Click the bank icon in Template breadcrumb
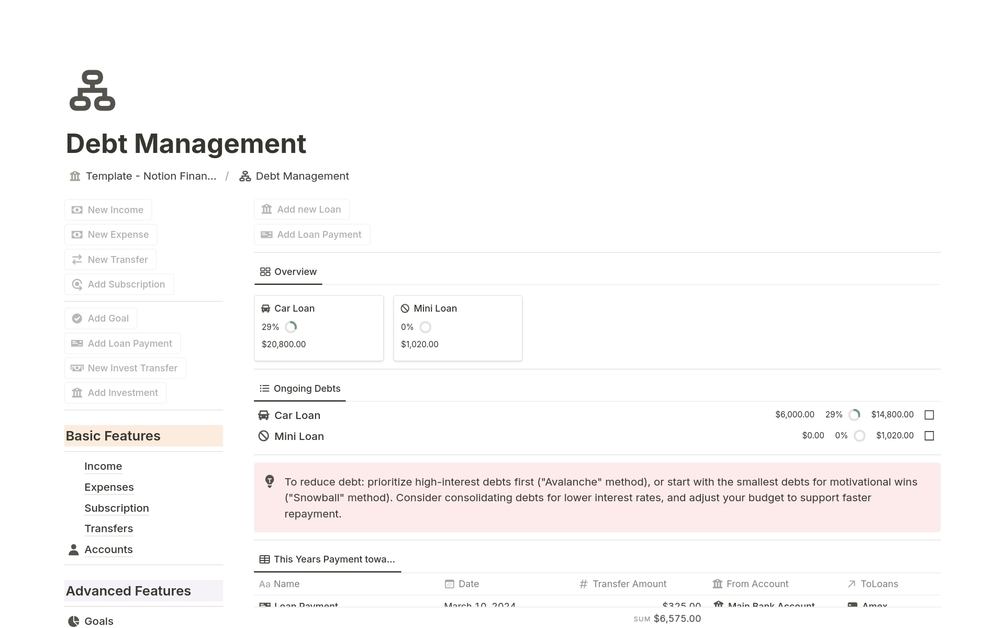1005x628 pixels. 75,176
